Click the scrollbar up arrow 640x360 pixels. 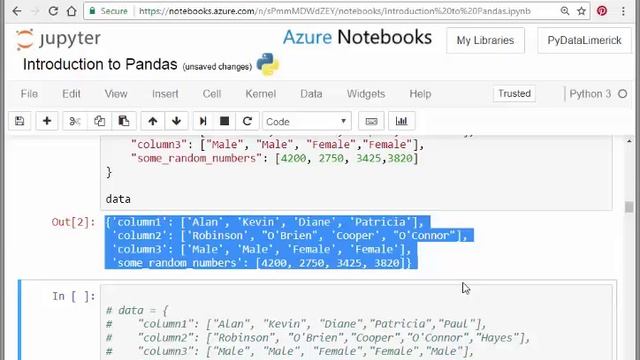[x=629, y=141]
